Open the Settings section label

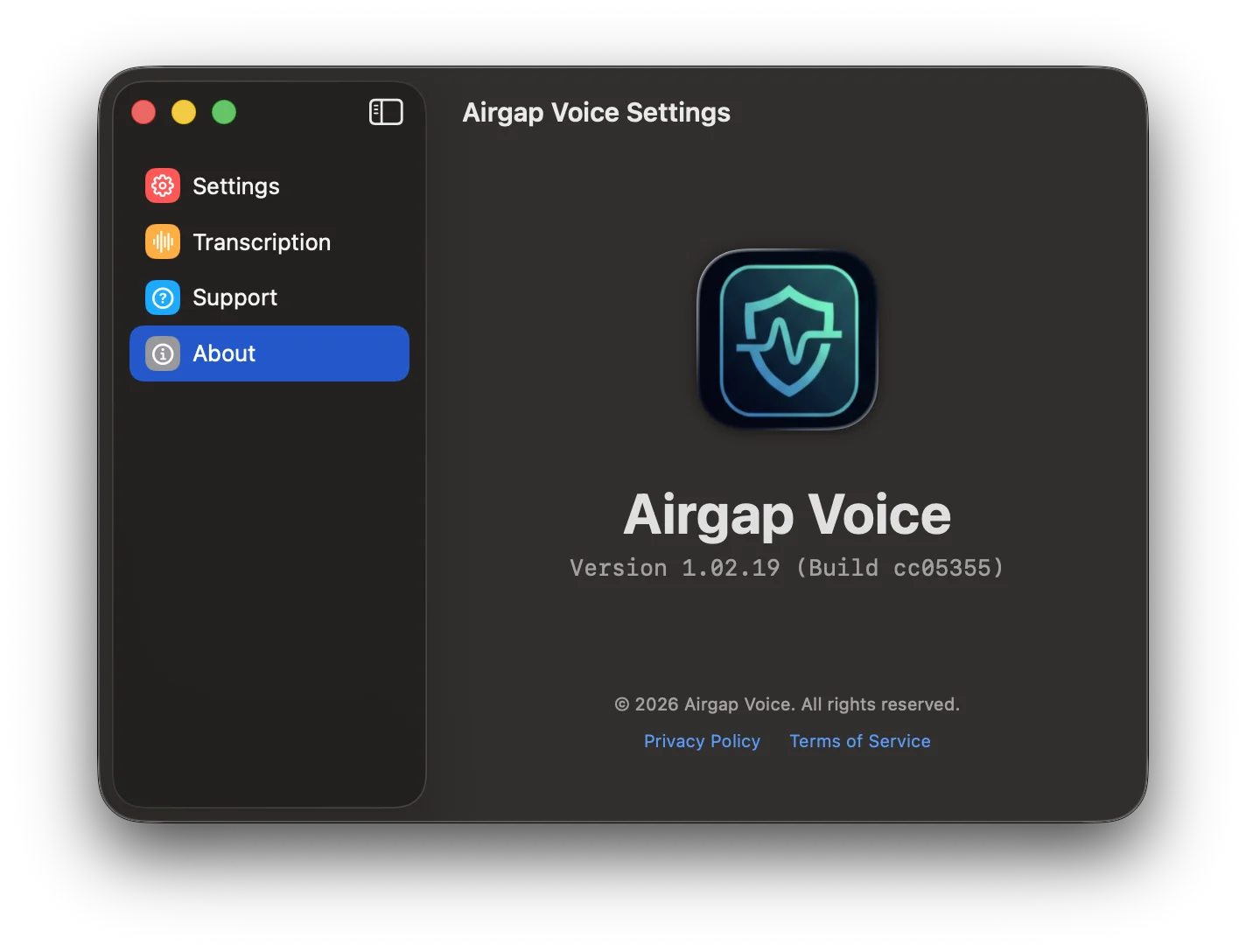click(236, 186)
